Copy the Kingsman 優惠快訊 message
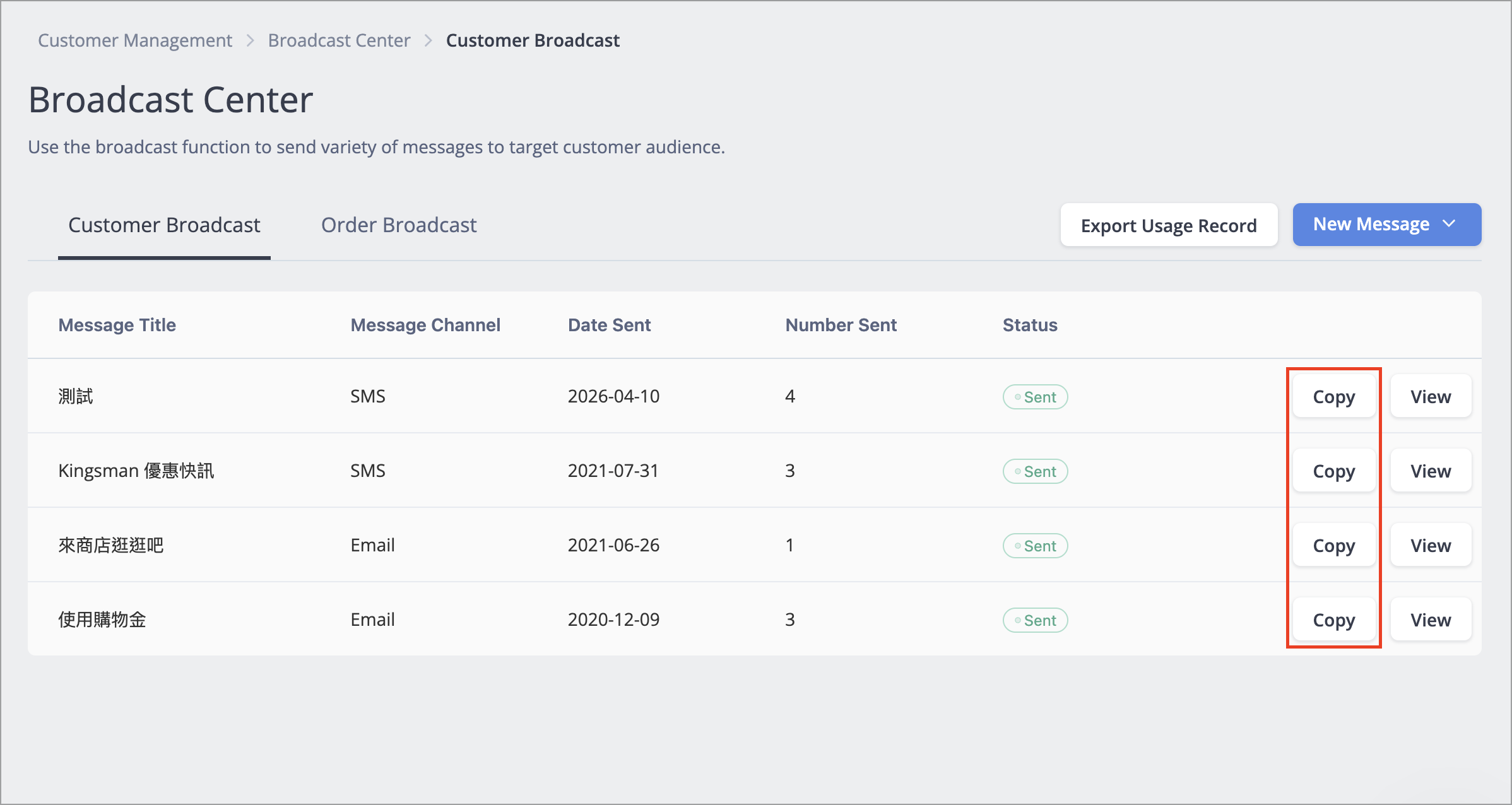 point(1333,471)
